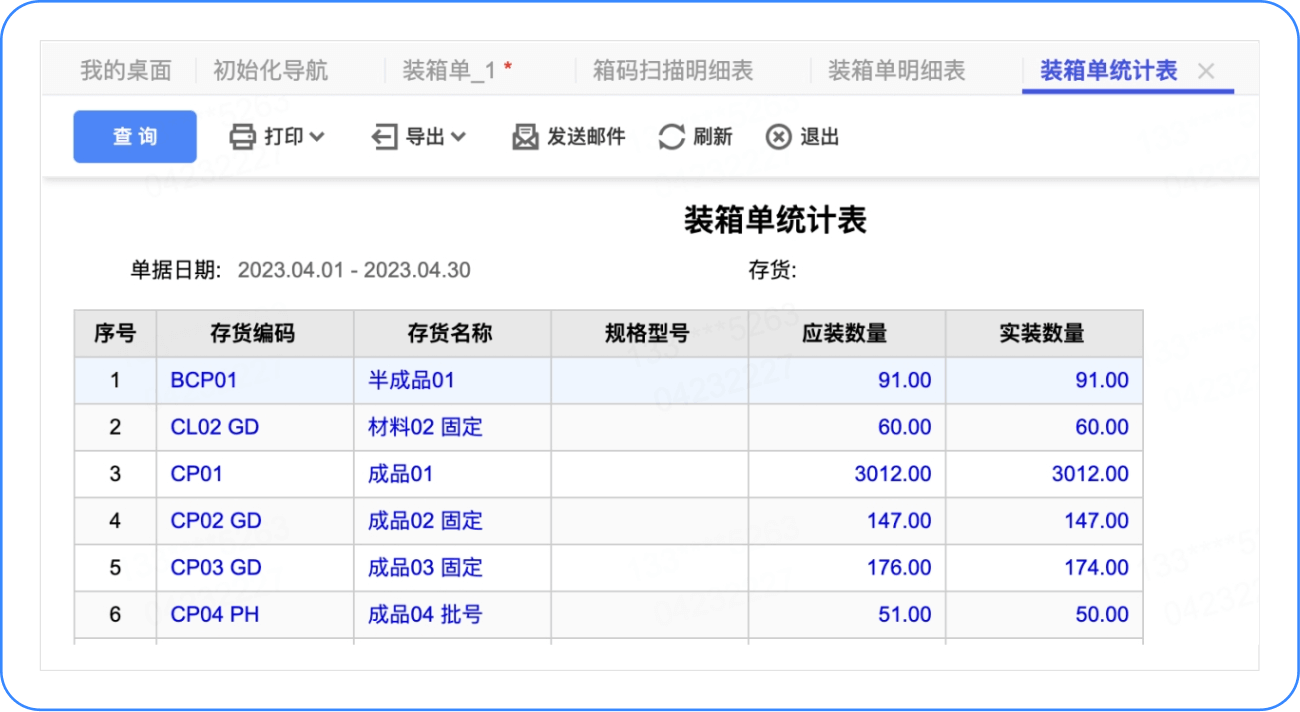This screenshot has width=1300, height=712.
Task: Click the 退出 exit icon
Action: [779, 136]
